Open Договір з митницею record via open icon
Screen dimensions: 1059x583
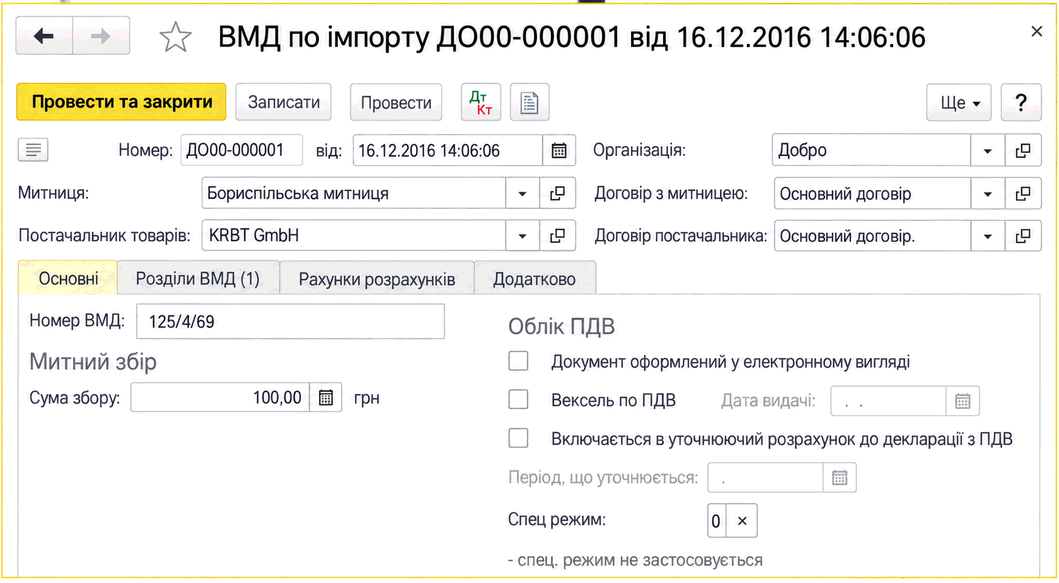[x=1023, y=194]
